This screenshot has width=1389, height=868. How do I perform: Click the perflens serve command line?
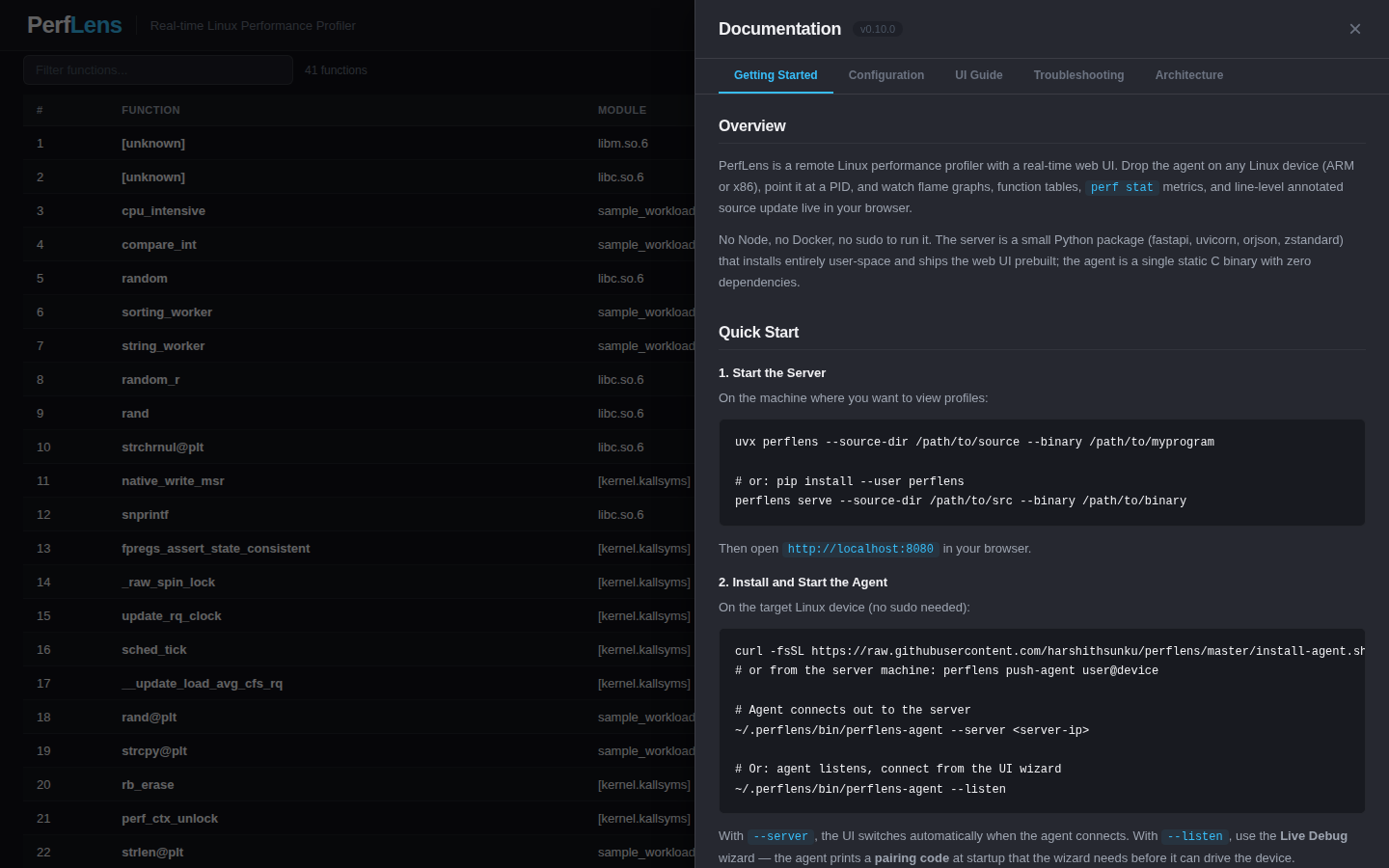click(x=961, y=502)
